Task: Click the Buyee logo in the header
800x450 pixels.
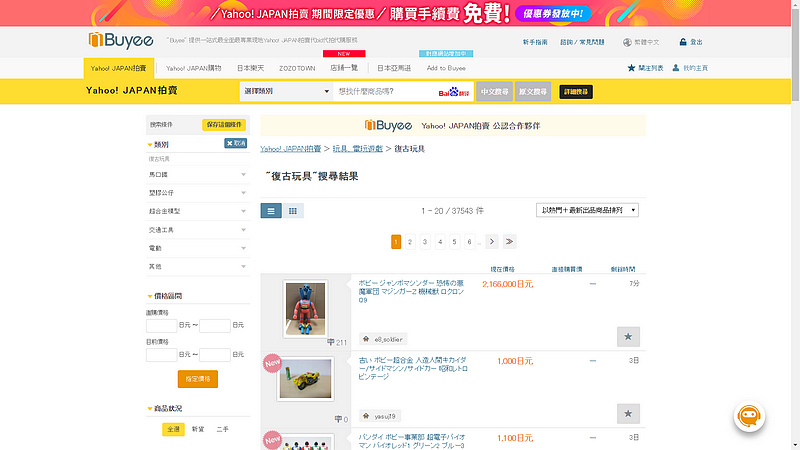Action: tap(120, 40)
